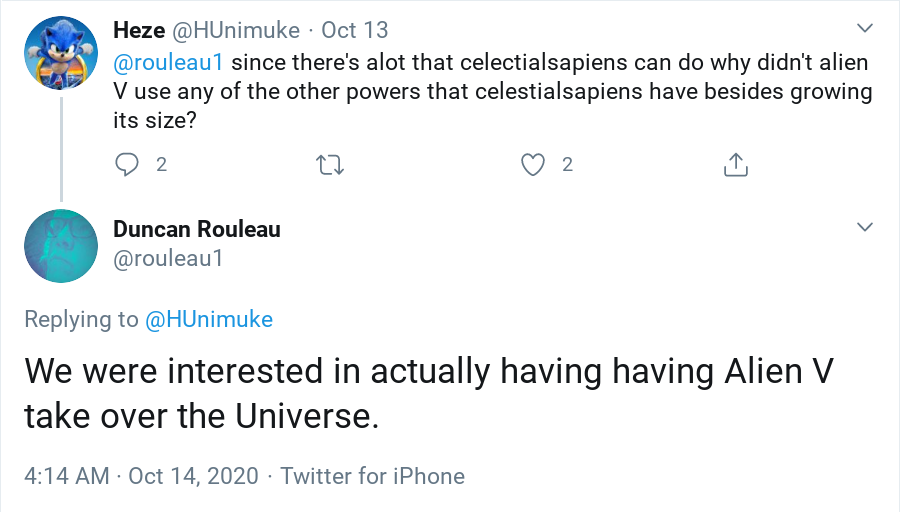Screen dimensions: 900x512
Task: Click @HUnimuke handle beside Heze's name
Action: [x=237, y=31]
